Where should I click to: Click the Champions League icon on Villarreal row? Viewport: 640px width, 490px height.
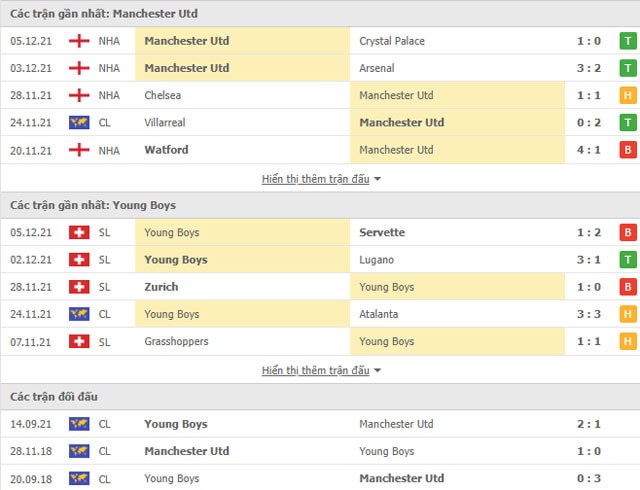tap(78, 123)
